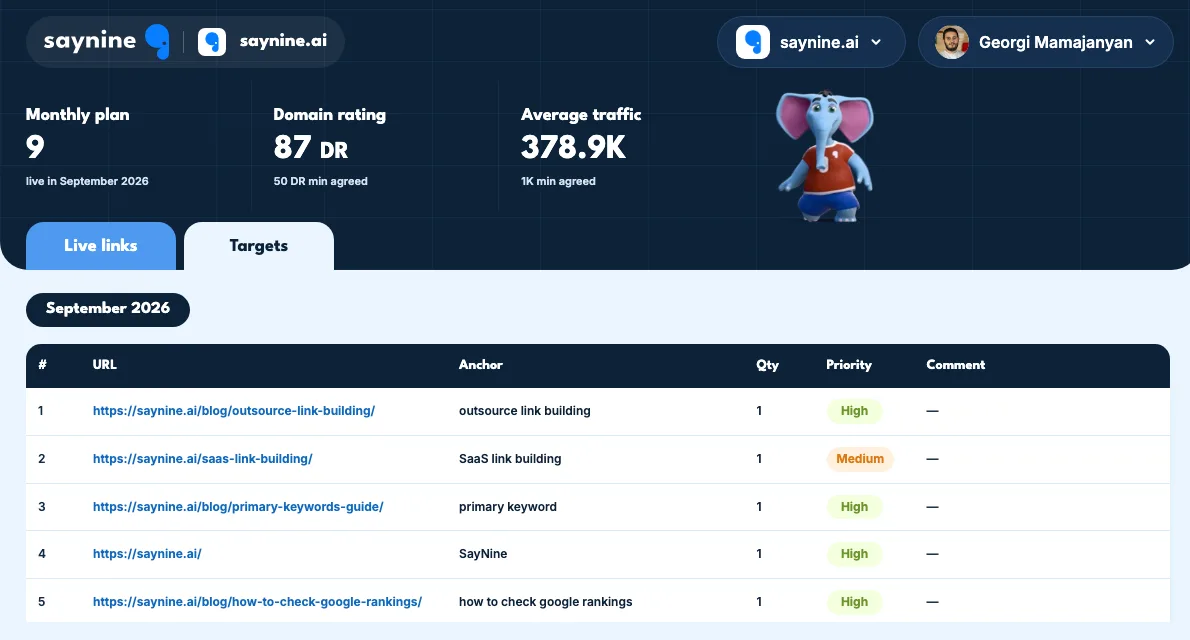Click the 'Domain rating' heading
1190x640 pixels.
tap(329, 115)
